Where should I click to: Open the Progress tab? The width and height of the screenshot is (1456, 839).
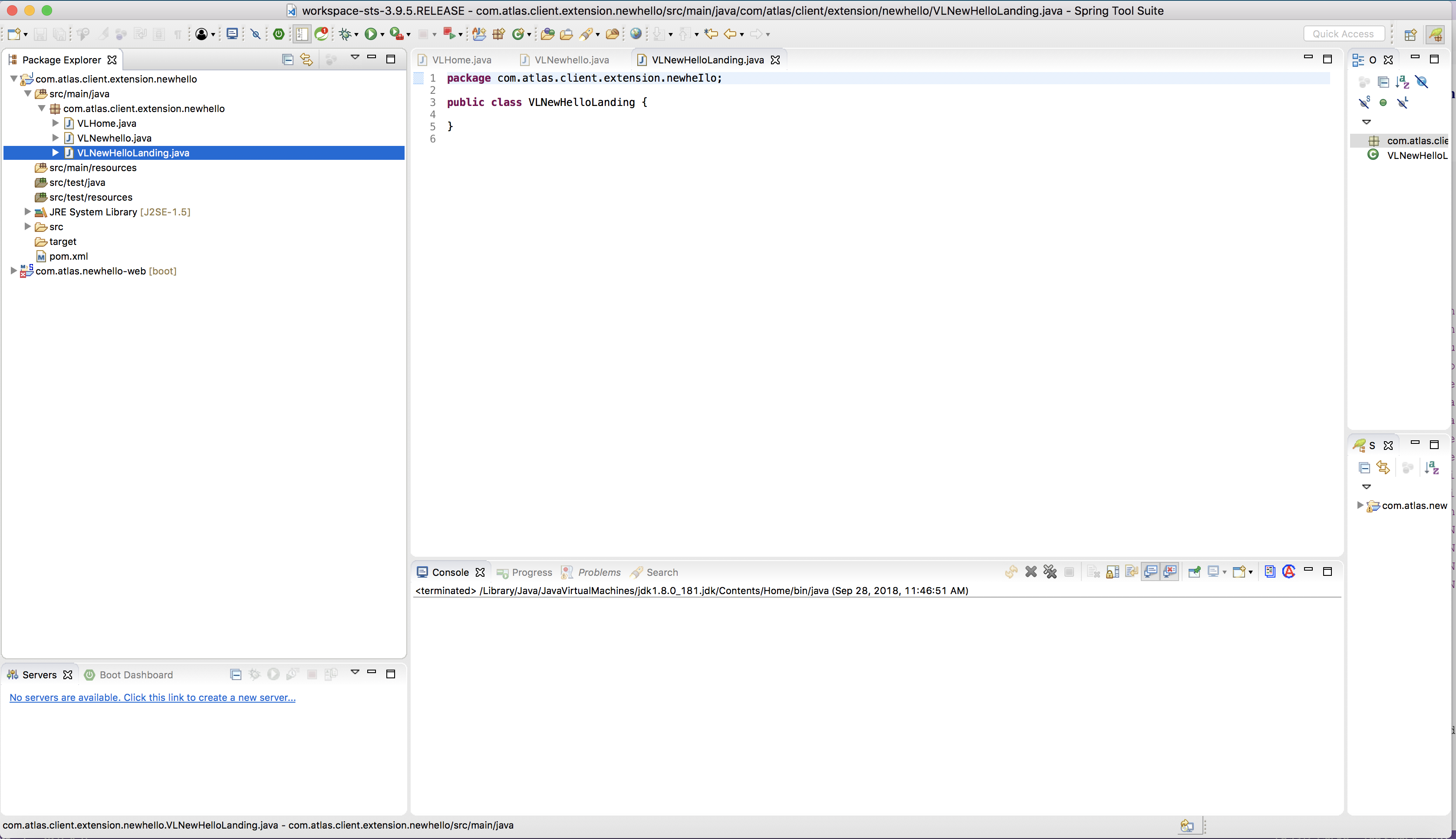click(x=524, y=572)
